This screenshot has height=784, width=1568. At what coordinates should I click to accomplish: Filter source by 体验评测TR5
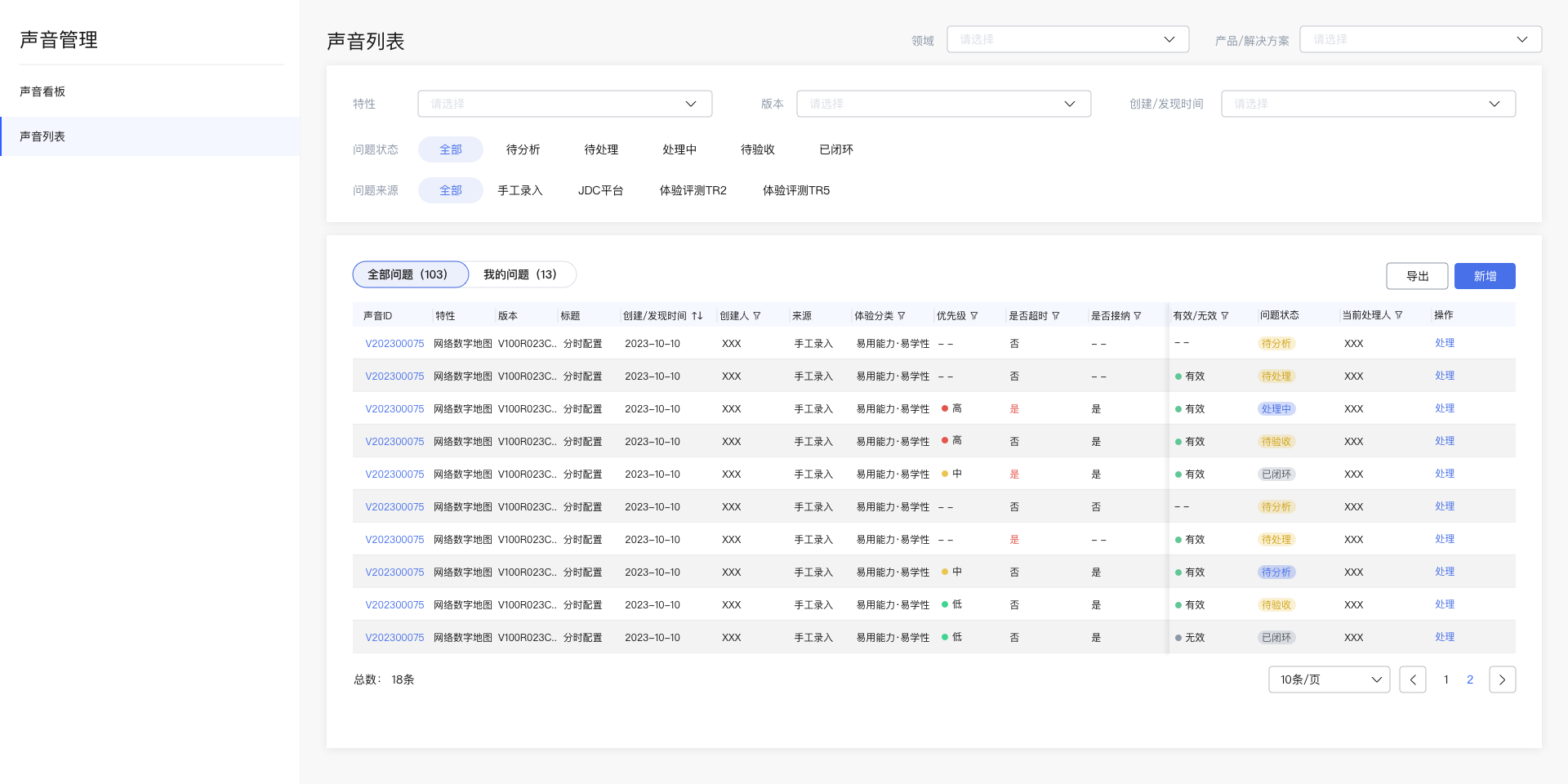pyautogui.click(x=796, y=190)
